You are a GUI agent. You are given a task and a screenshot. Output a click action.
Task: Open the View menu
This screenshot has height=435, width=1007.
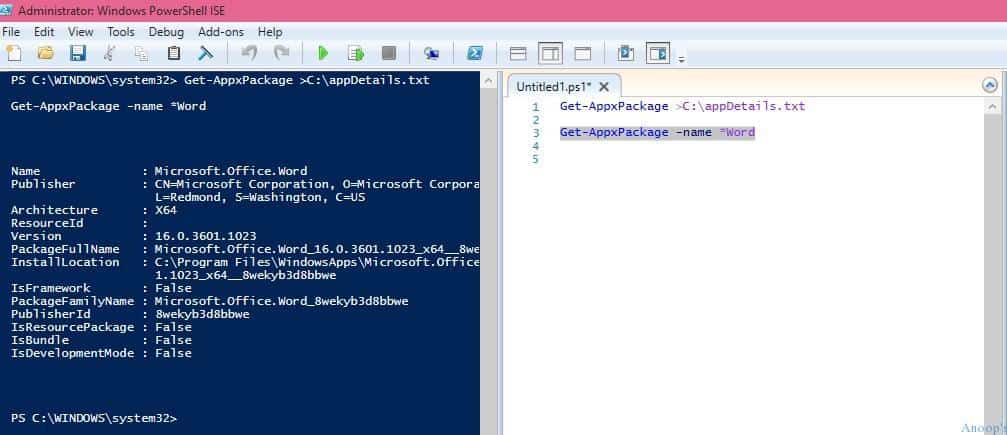click(81, 31)
